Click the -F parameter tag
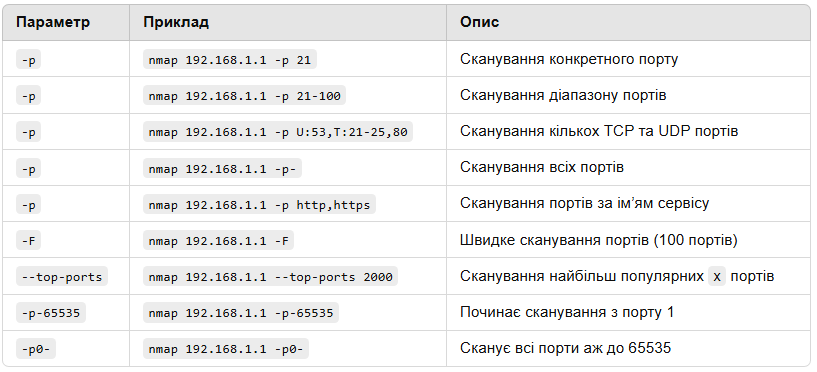Image resolution: width=817 pixels, height=372 pixels. [28, 241]
